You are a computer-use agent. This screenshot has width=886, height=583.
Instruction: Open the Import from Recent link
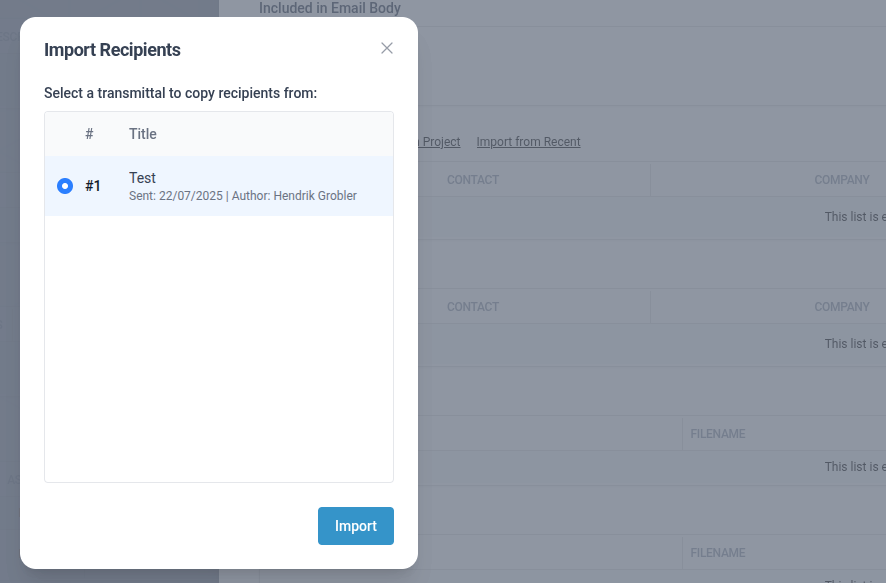coord(528,142)
